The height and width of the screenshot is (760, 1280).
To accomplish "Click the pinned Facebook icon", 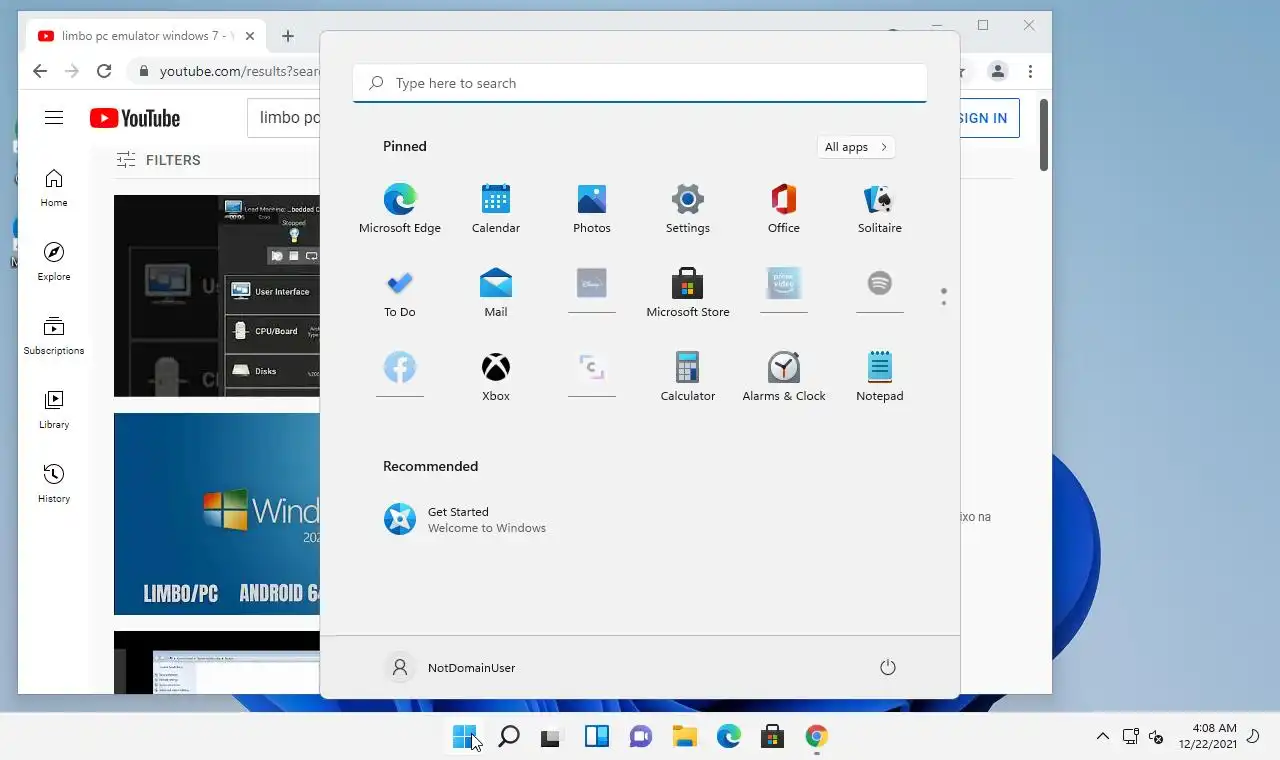I will [x=400, y=369].
